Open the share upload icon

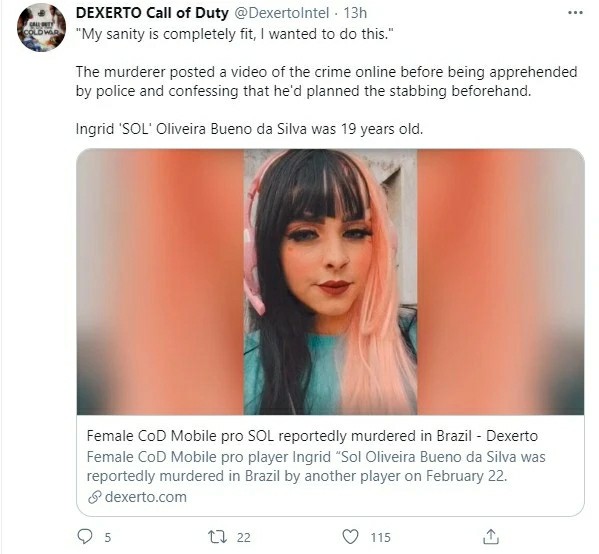pyautogui.click(x=491, y=536)
